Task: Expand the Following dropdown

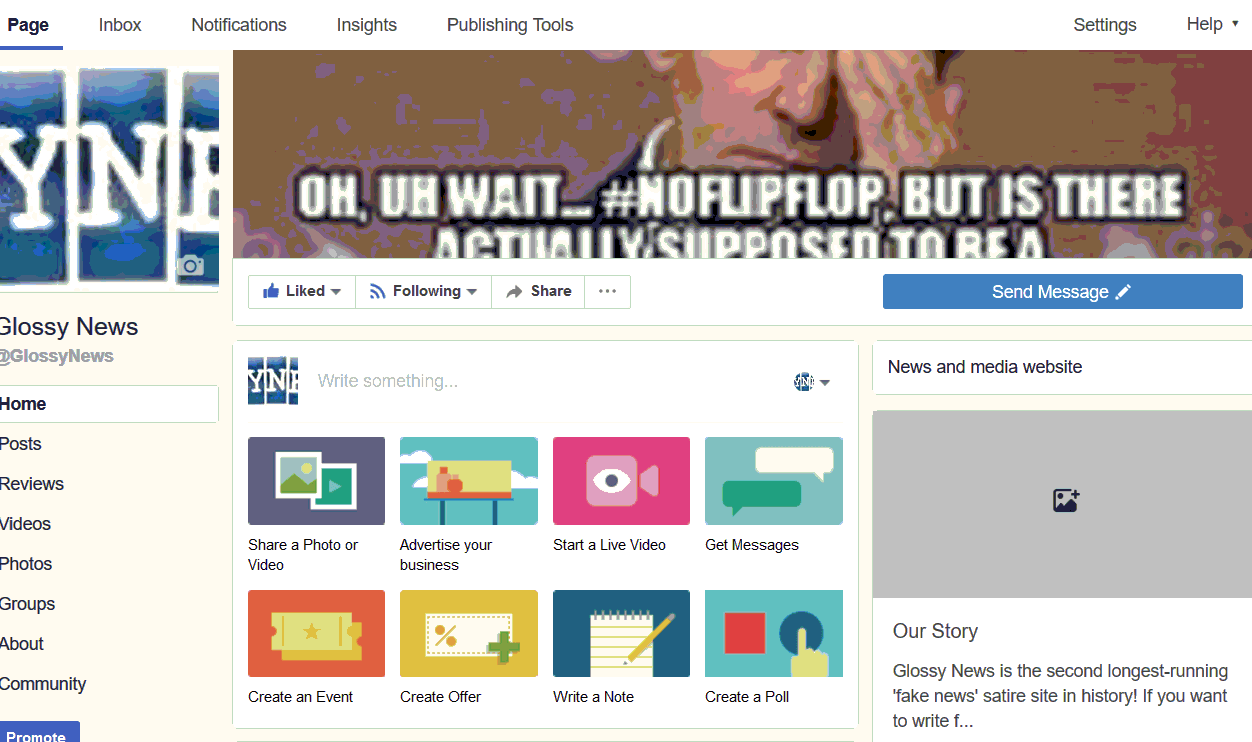Action: click(423, 291)
